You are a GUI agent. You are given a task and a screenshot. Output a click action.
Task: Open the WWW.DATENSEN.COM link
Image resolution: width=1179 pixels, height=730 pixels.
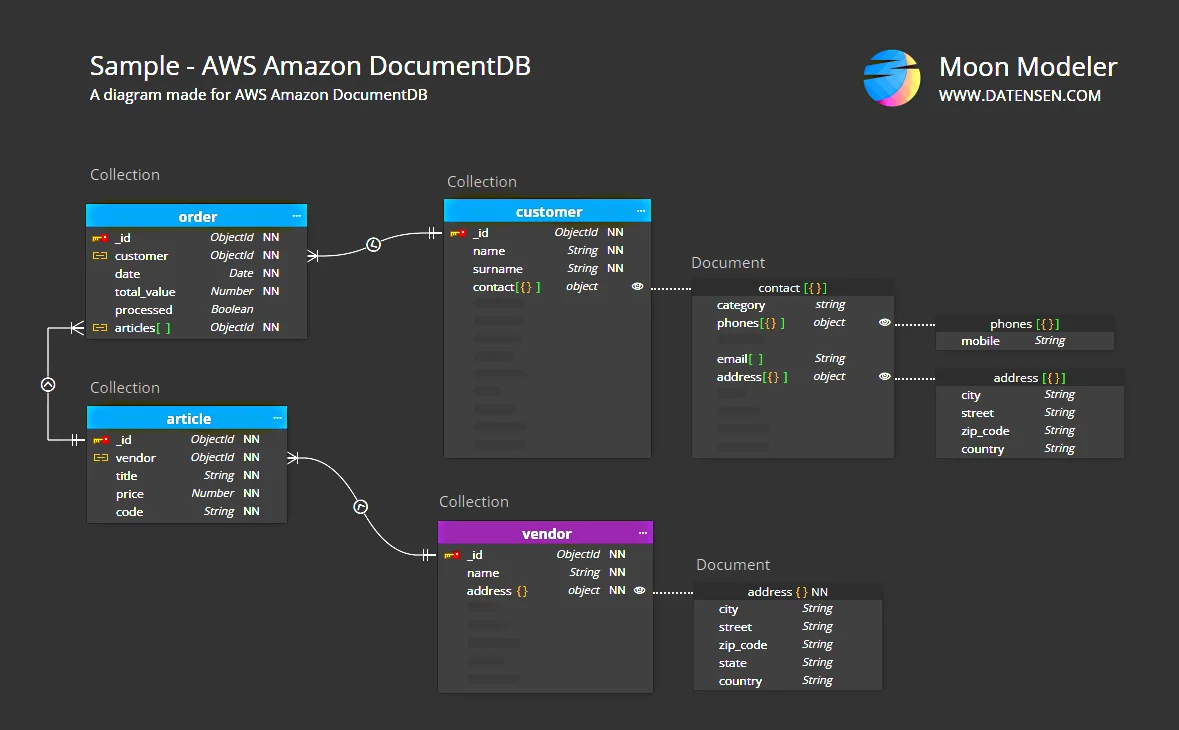(1020, 96)
